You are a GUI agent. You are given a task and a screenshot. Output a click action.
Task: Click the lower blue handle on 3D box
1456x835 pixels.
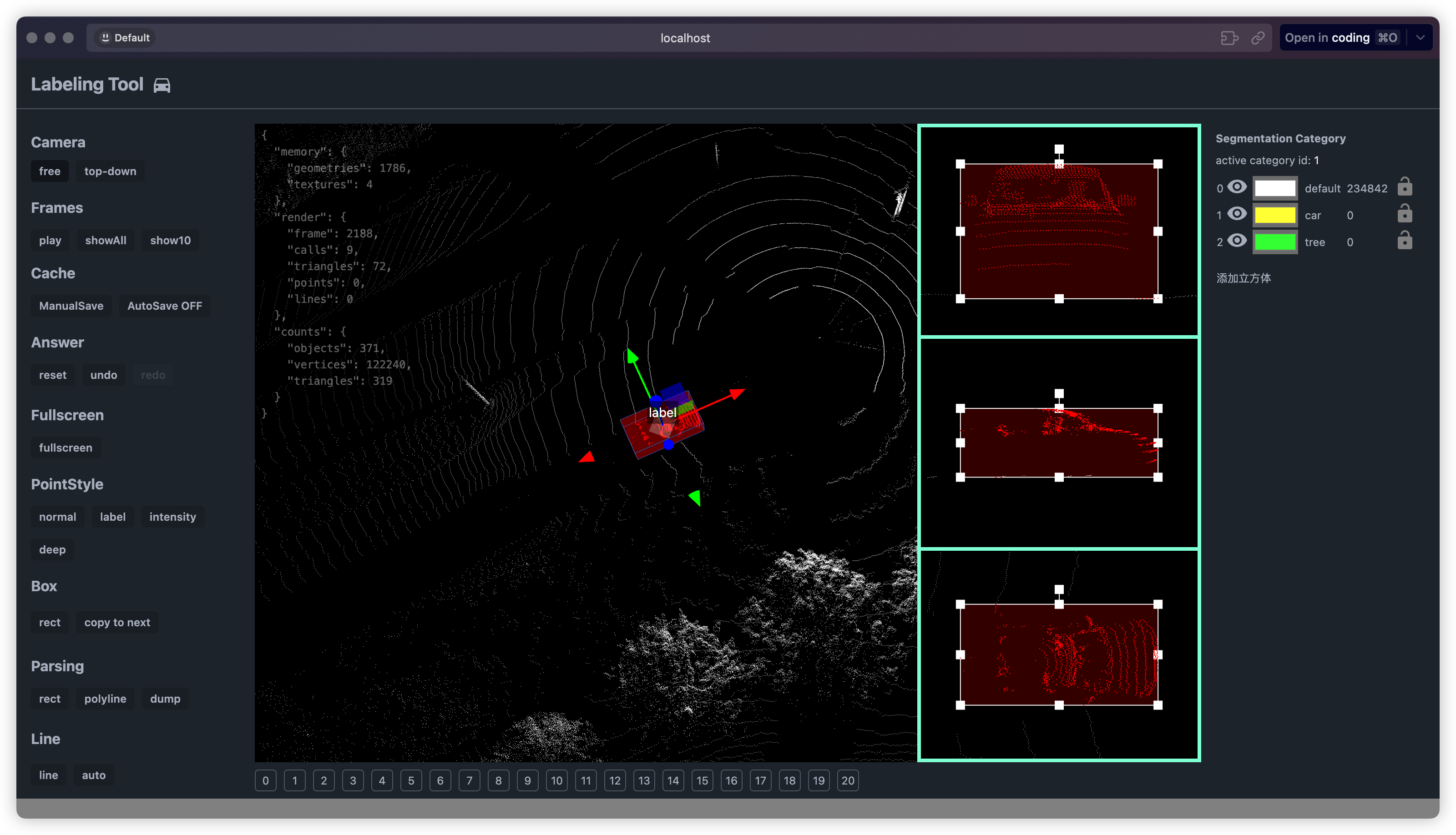(668, 444)
